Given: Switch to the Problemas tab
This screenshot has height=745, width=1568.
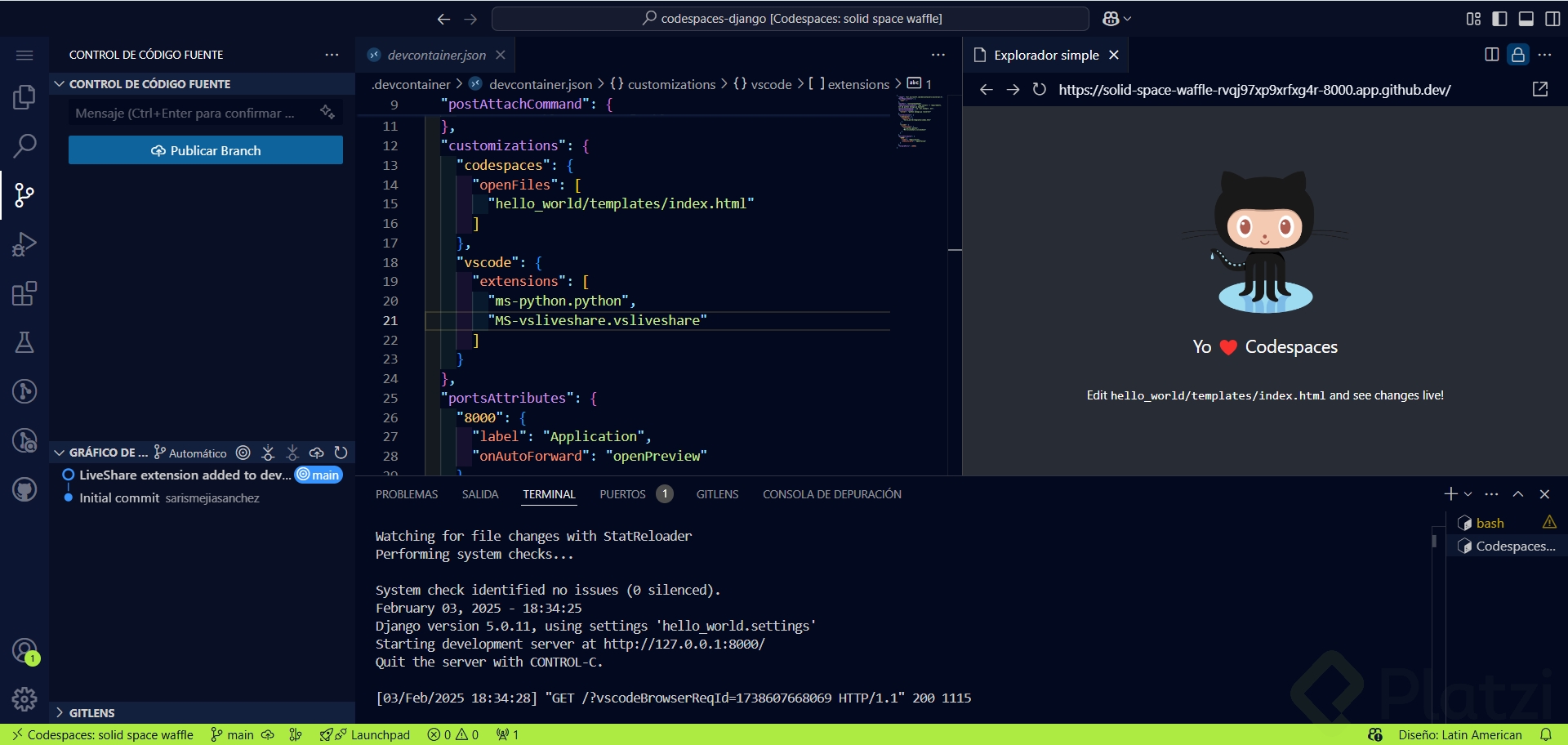Looking at the screenshot, I should point(407,494).
